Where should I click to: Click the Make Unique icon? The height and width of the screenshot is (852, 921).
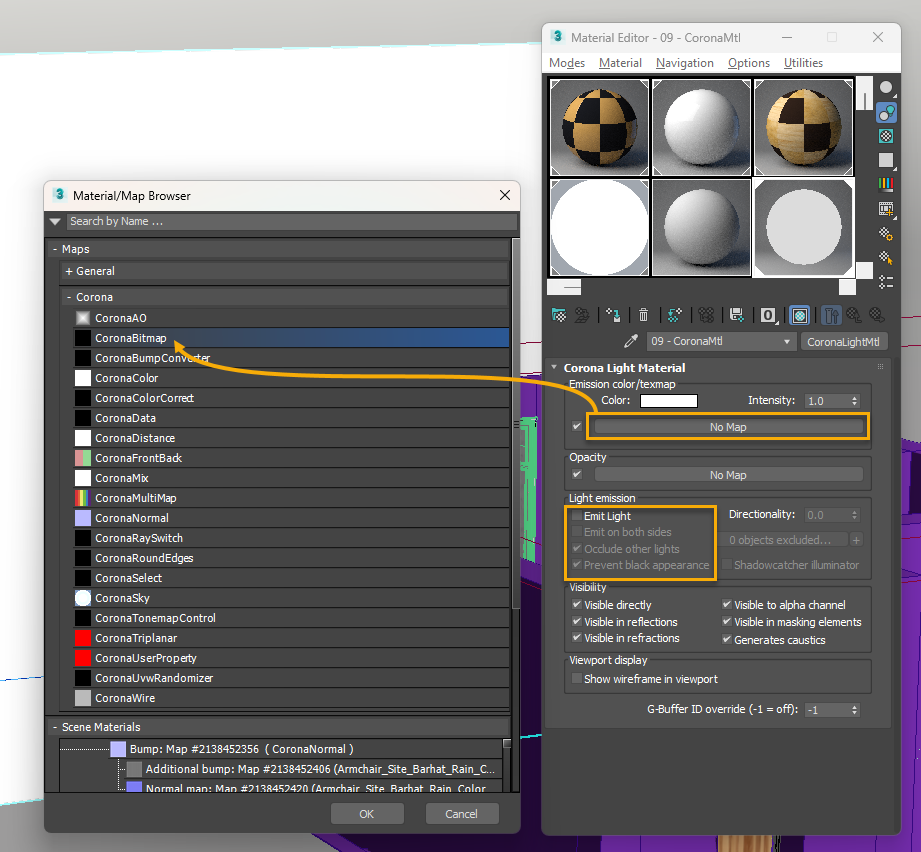point(705,315)
